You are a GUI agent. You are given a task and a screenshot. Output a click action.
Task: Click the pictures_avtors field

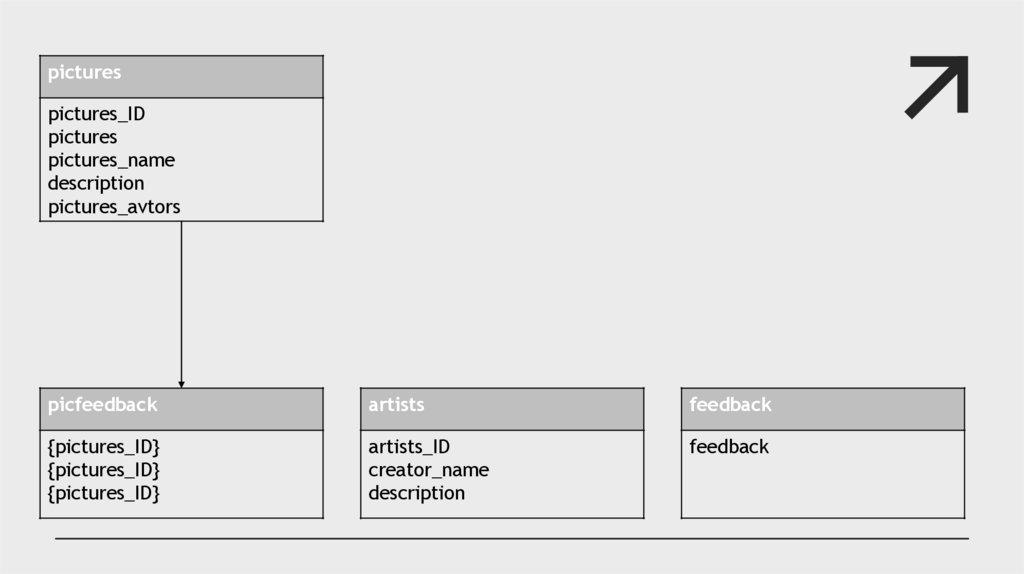tap(114, 207)
